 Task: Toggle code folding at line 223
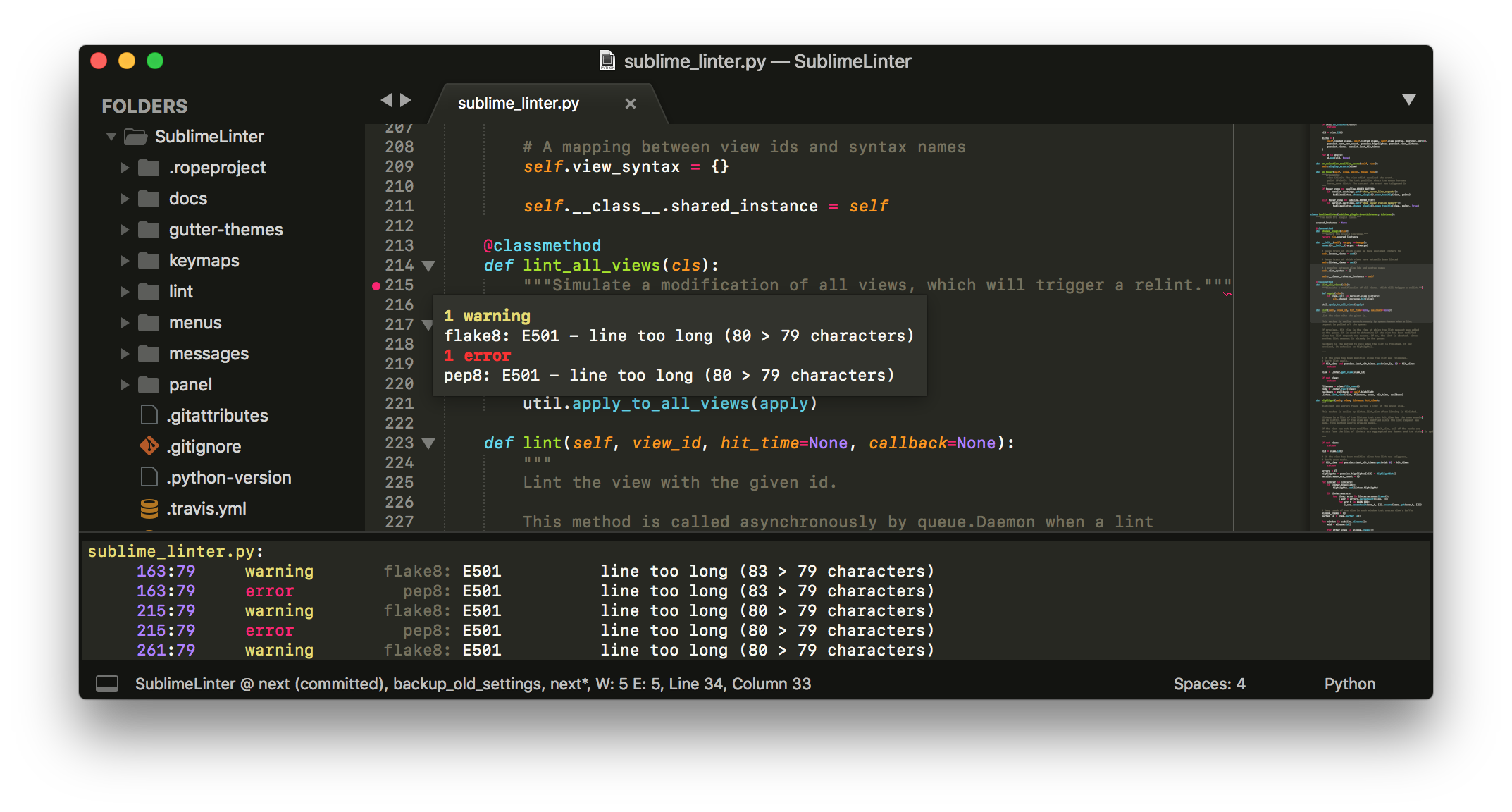click(x=428, y=443)
